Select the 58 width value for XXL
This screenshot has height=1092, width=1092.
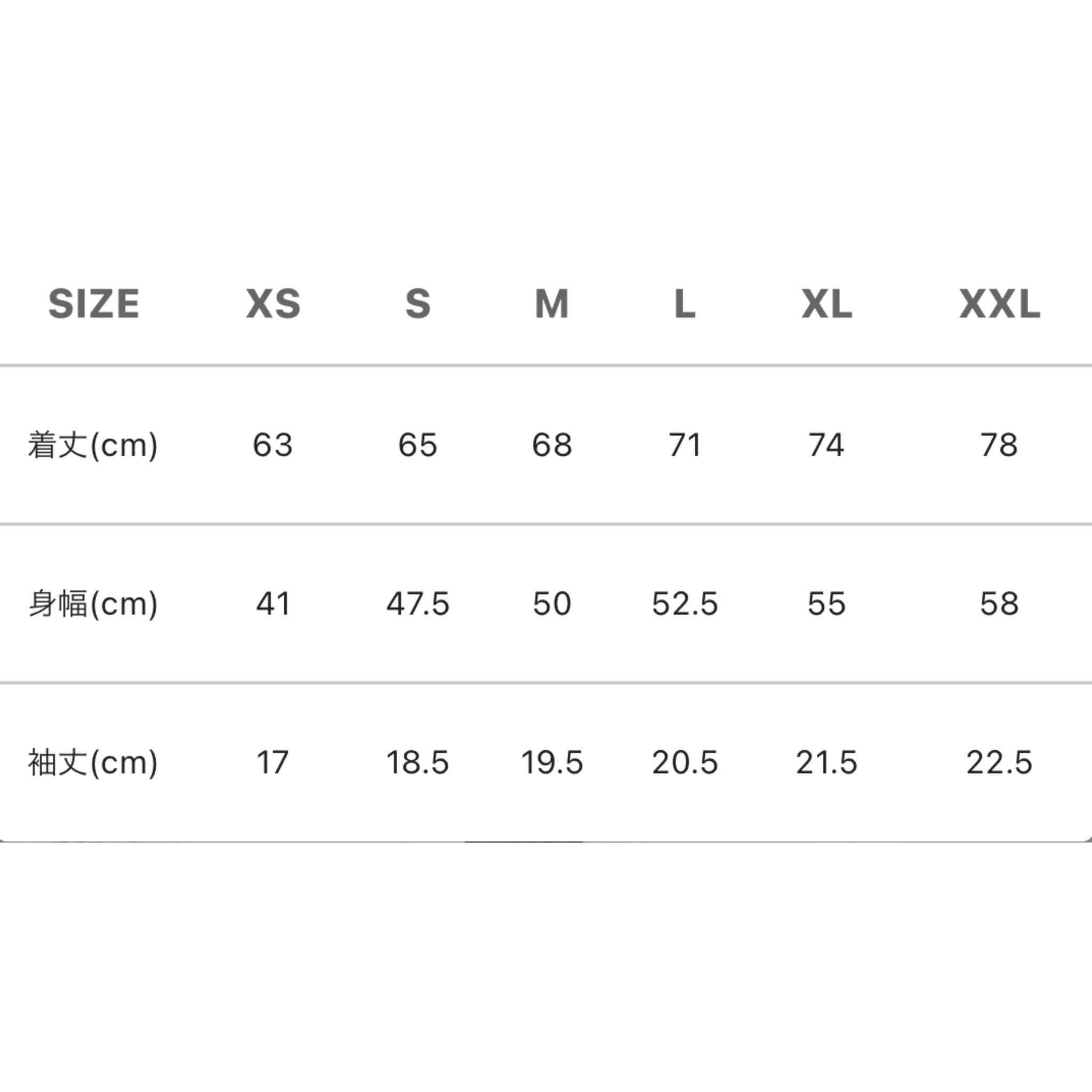click(999, 604)
